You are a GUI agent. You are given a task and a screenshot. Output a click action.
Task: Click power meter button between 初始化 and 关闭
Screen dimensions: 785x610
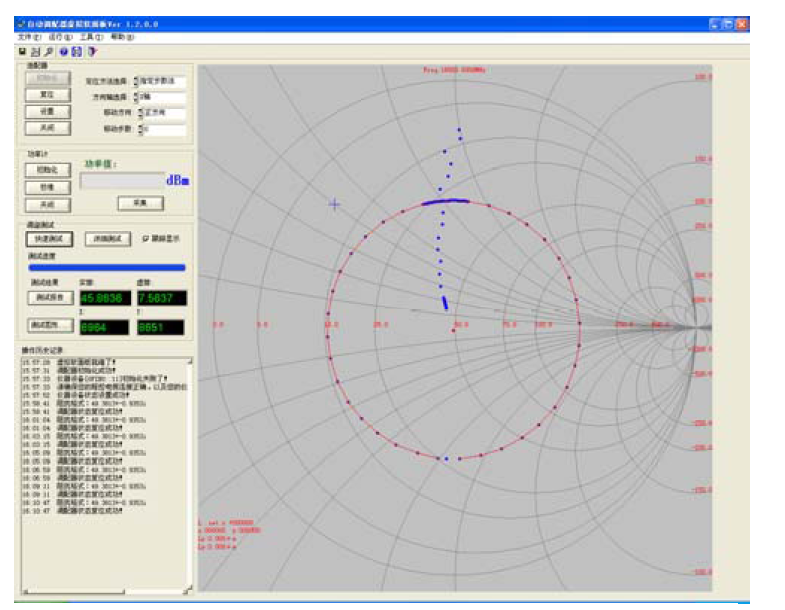[48, 187]
